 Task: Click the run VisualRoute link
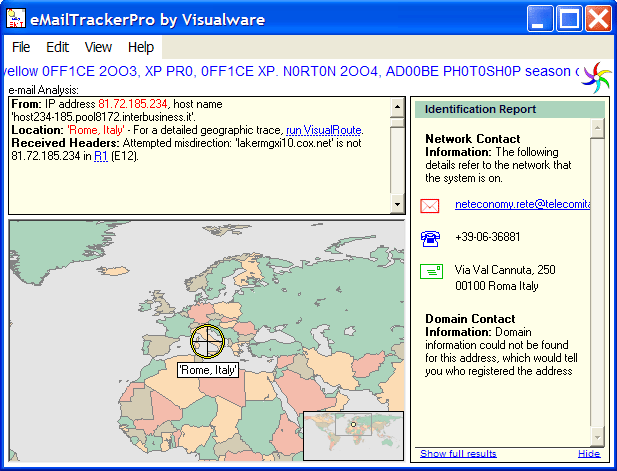pos(324,130)
